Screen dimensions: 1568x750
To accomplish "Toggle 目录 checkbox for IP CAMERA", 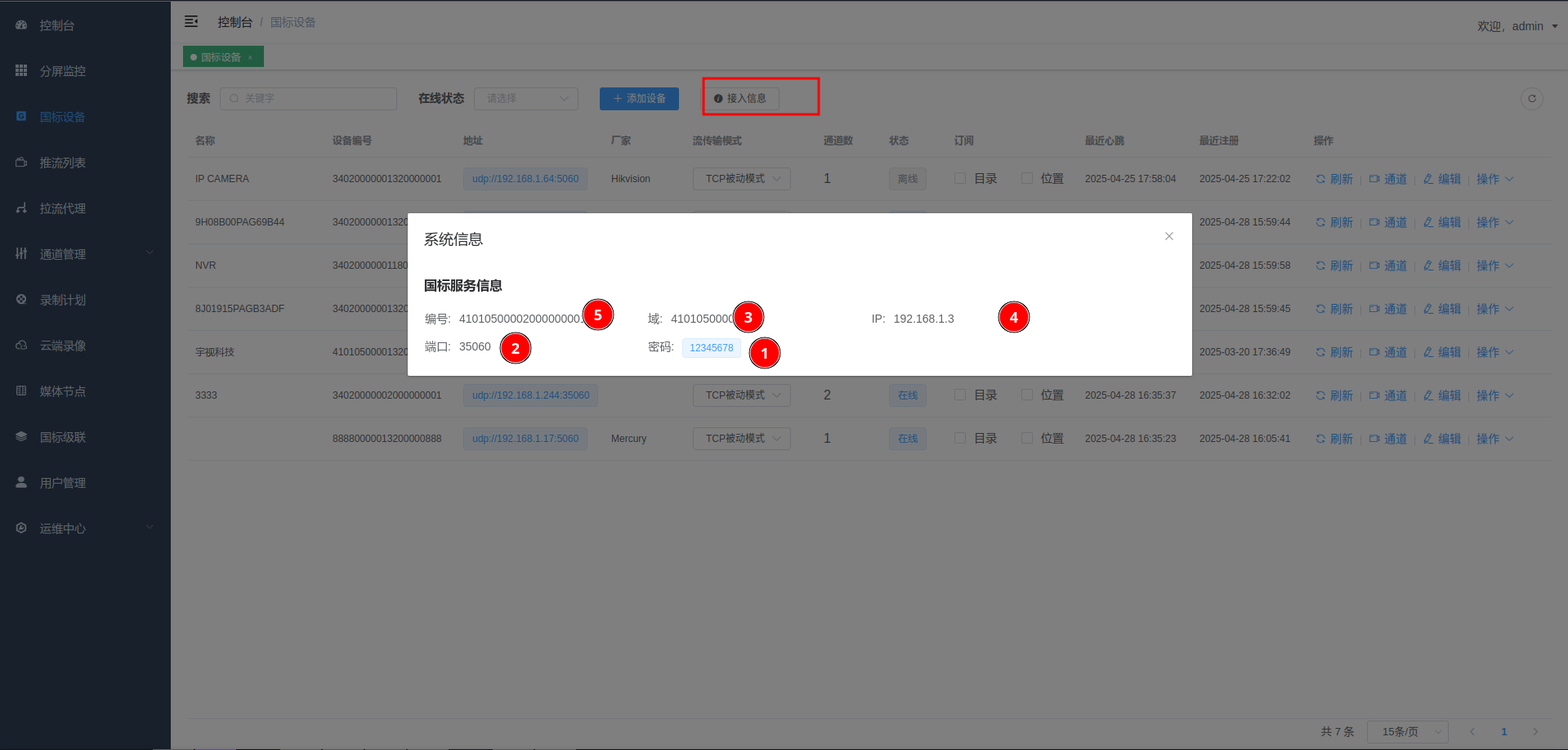I will [x=960, y=178].
